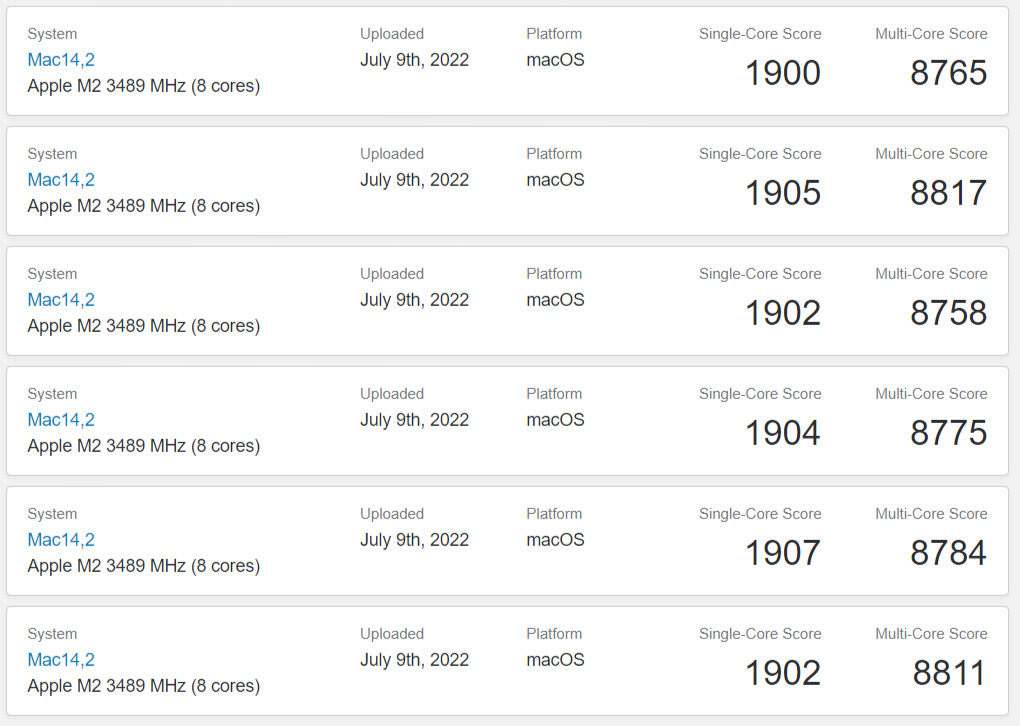Viewport: 1020px width, 726px height.
Task: Select the multi-core score value 8758
Action: 948,313
